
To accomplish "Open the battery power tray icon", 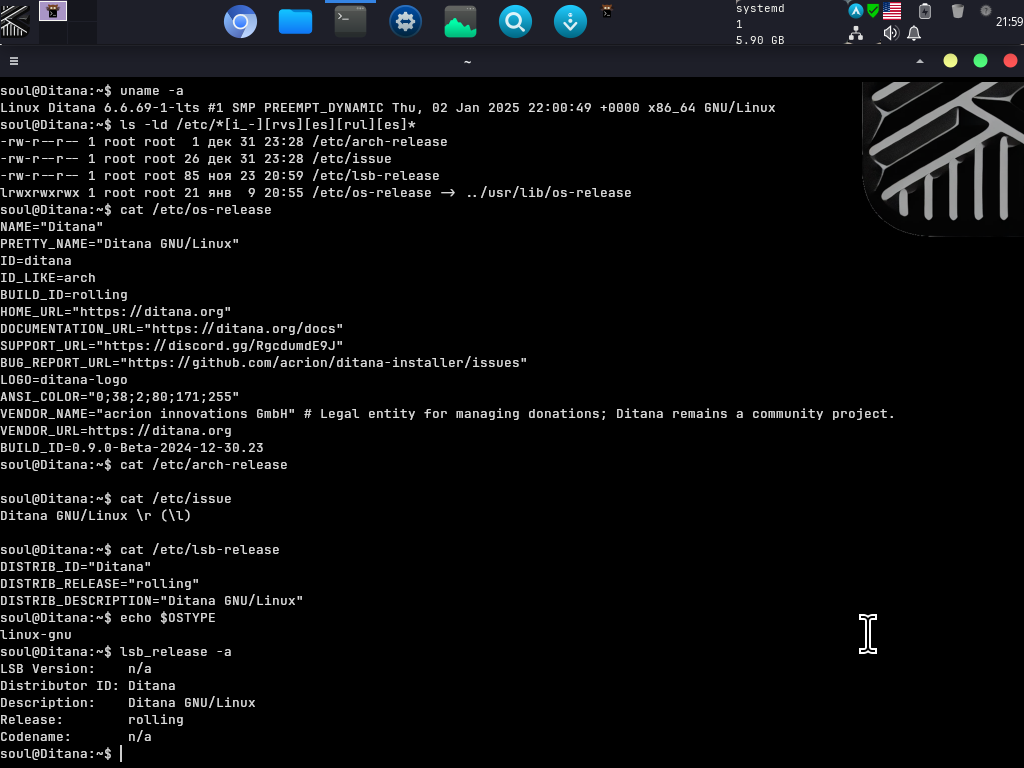I will point(925,11).
